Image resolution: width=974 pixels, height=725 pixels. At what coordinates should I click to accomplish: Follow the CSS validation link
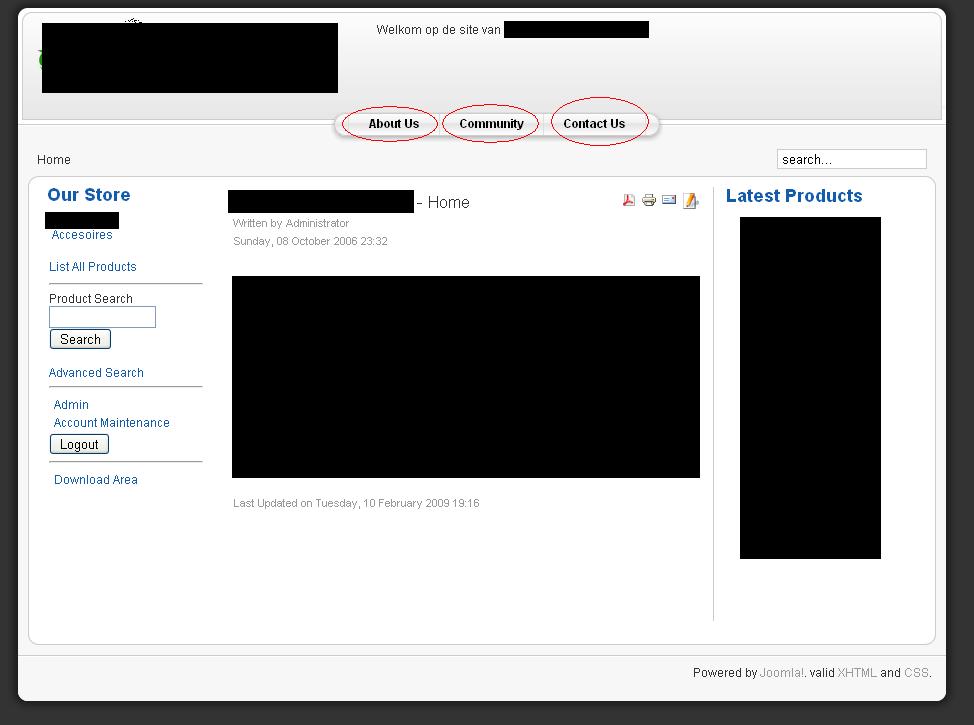coord(916,672)
